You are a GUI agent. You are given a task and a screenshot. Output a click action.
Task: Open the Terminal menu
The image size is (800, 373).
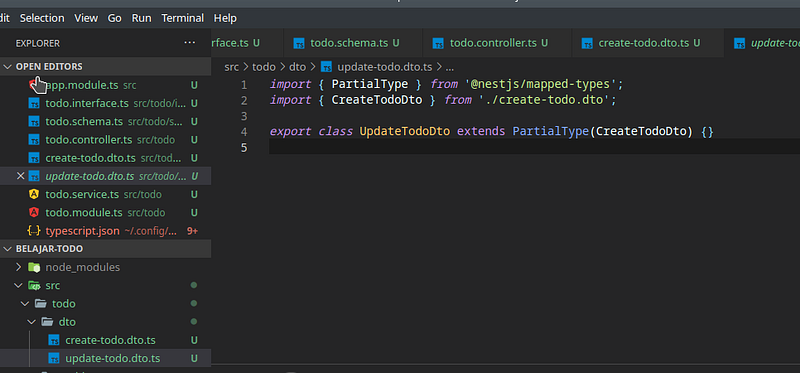pos(183,18)
